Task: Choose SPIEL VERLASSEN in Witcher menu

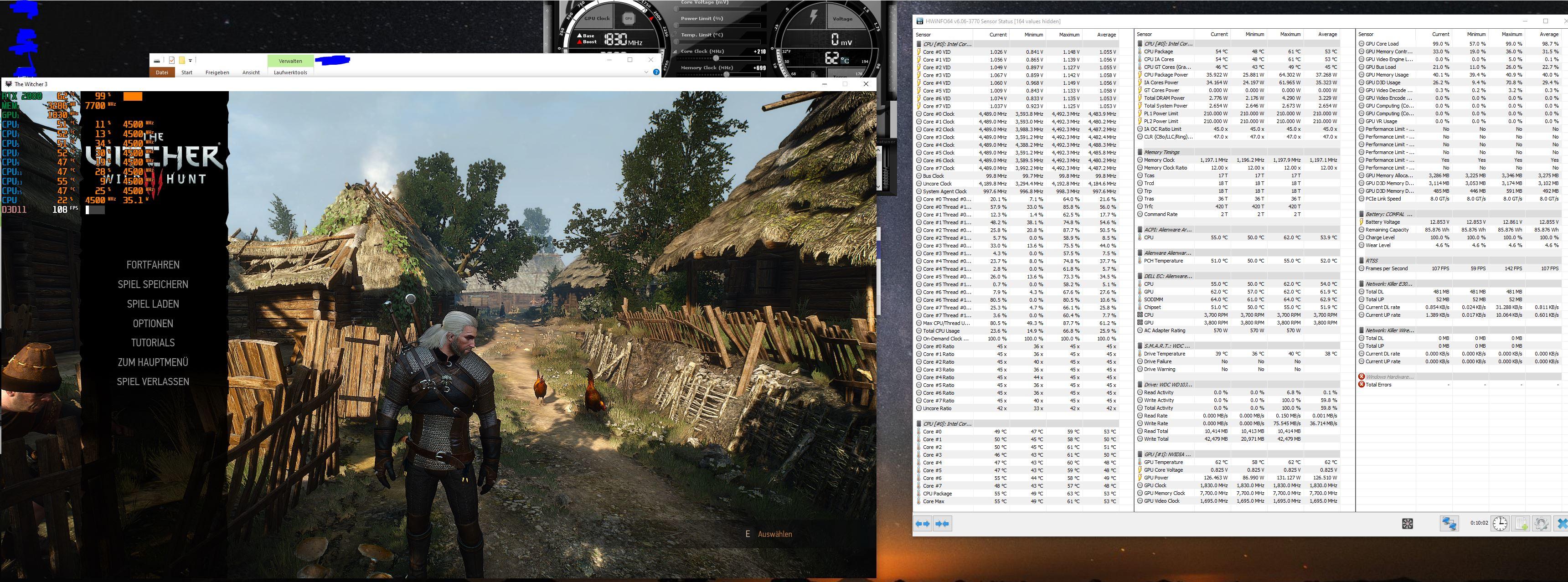Action: (153, 382)
